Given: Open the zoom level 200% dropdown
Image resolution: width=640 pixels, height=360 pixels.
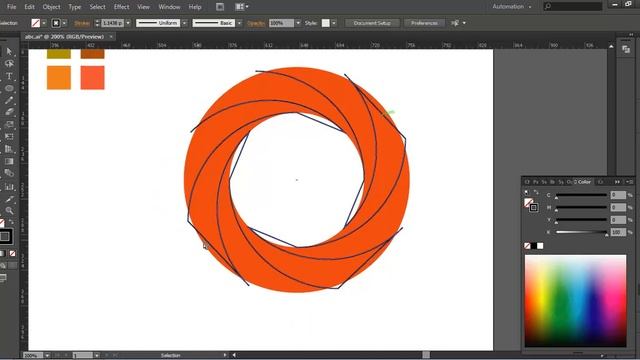Looking at the screenshot, I should click(x=47, y=356).
